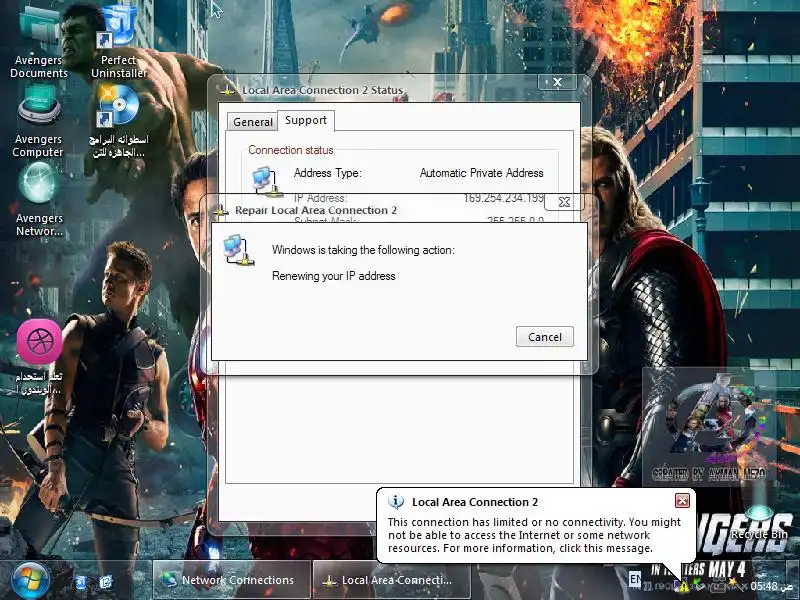Click the limited connectivity balloon message text

tap(534, 535)
